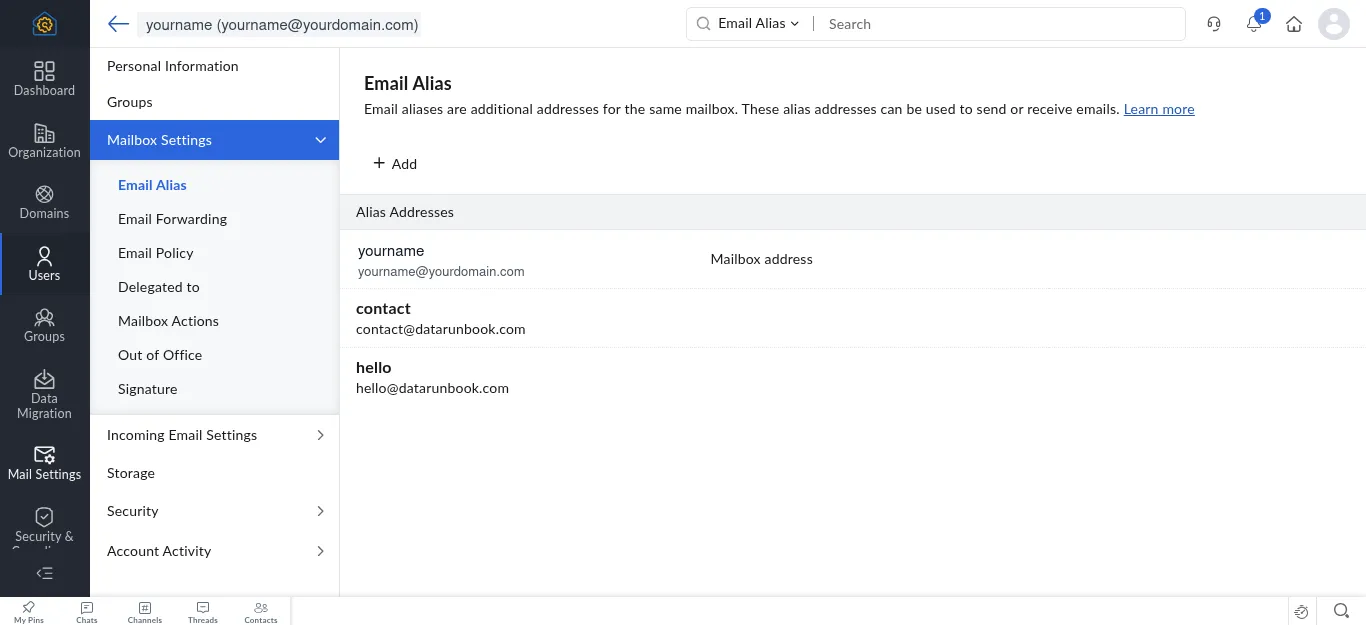Viewport: 1366px width, 625px height.
Task: Open Chats in bottom bar
Action: [87, 612]
